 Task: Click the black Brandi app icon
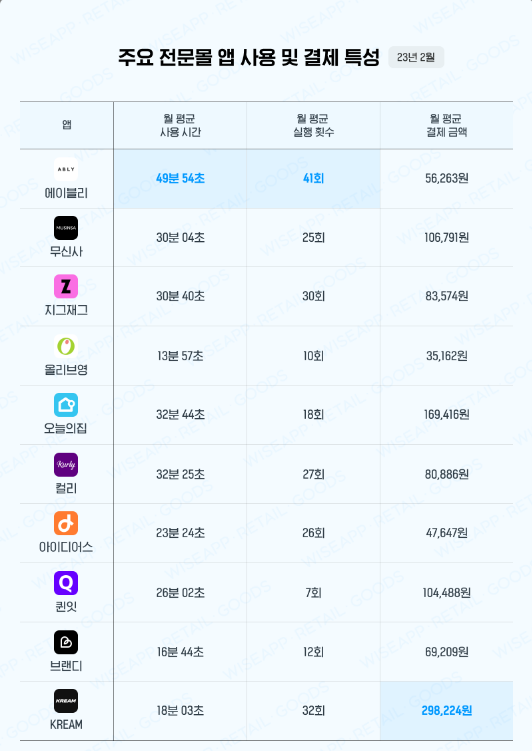66,642
